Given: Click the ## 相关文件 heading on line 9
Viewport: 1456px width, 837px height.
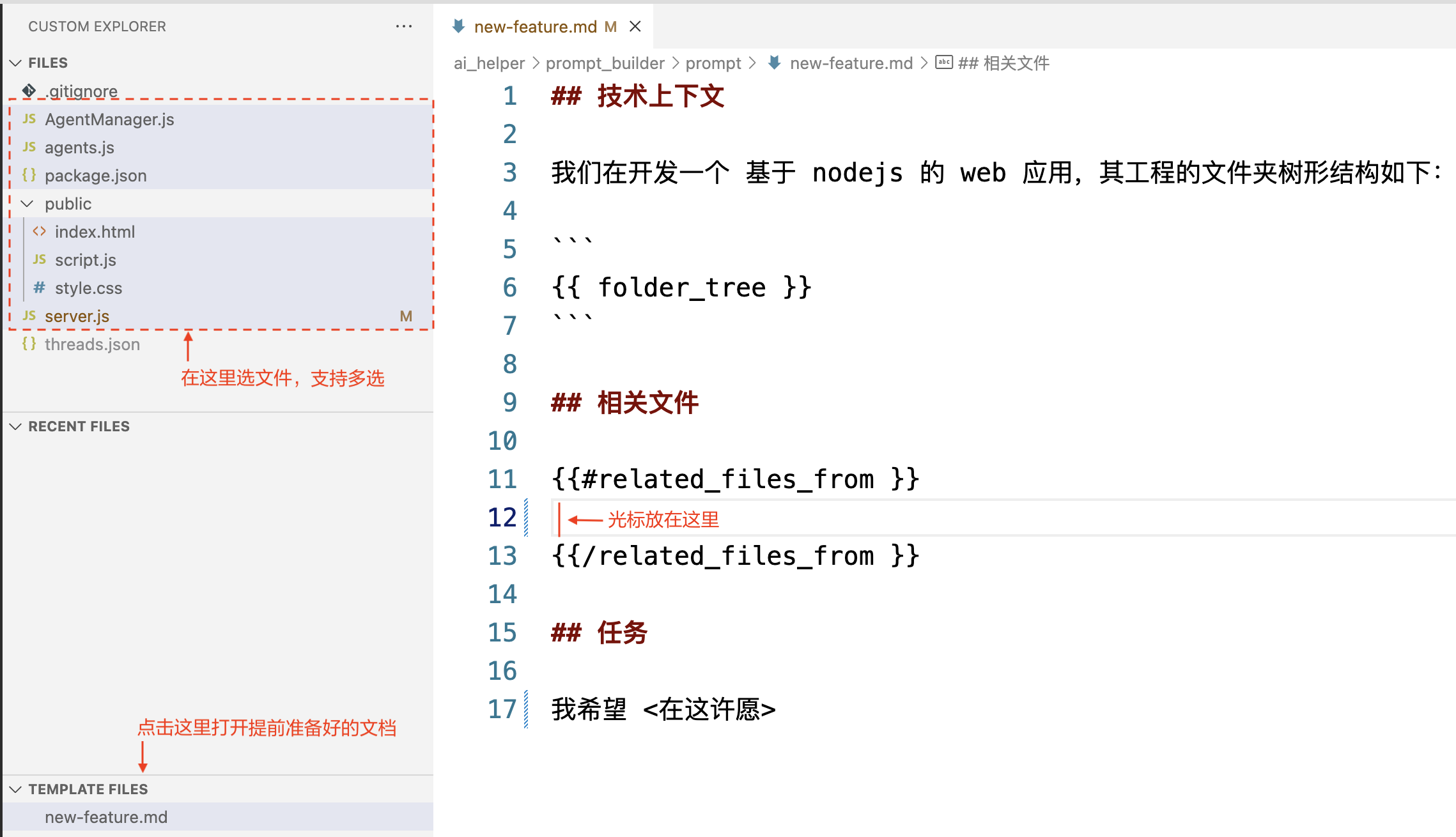Looking at the screenshot, I should [624, 403].
